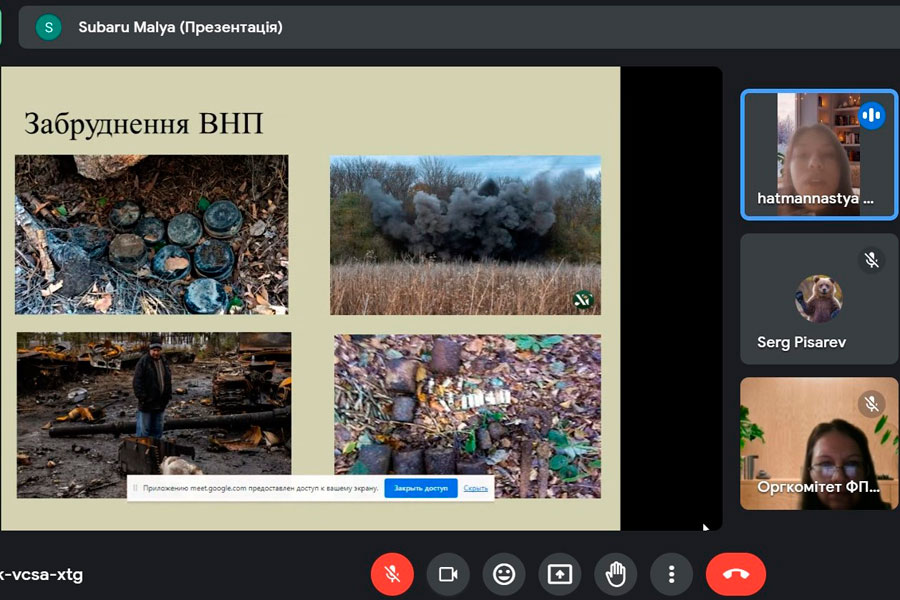The width and height of the screenshot is (900, 600).
Task: Click the green "S" presenter avatar
Action: pos(48,27)
